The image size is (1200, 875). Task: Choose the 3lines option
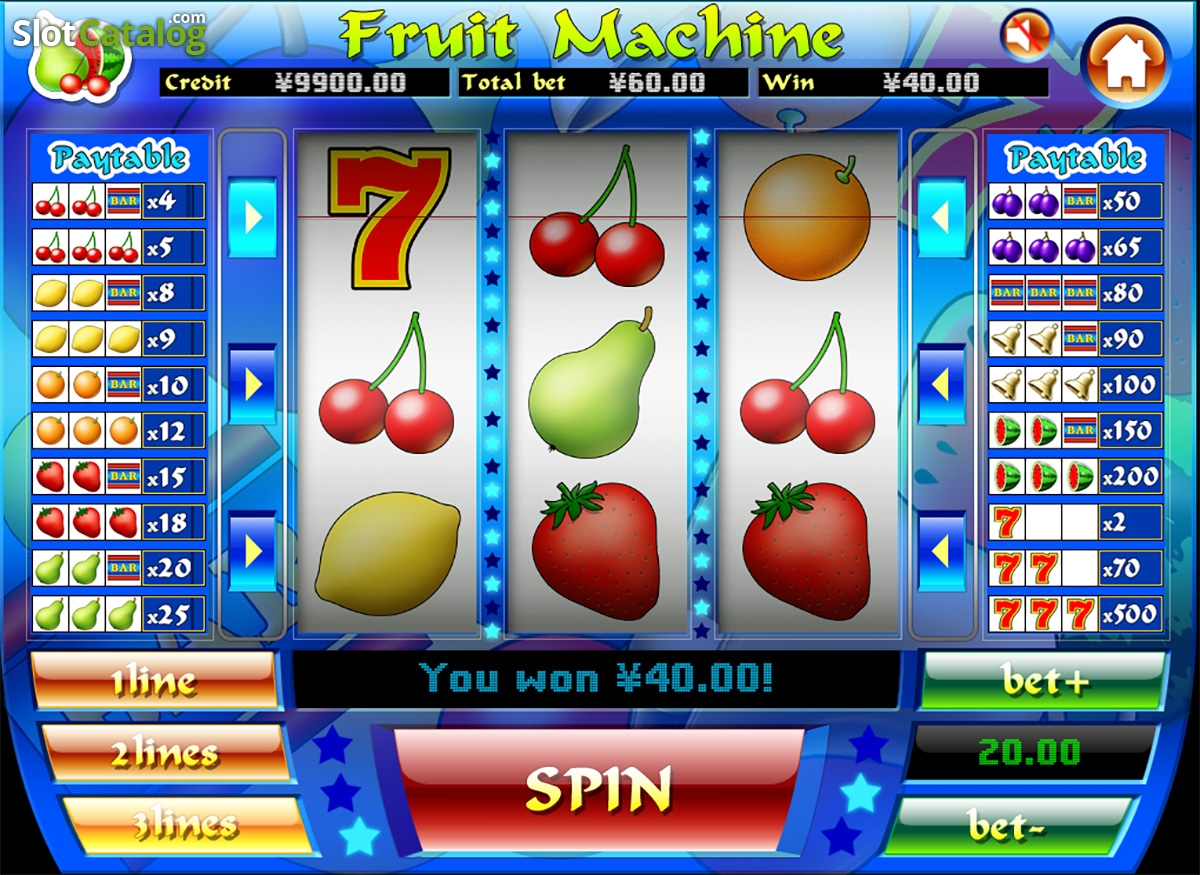pyautogui.click(x=186, y=824)
